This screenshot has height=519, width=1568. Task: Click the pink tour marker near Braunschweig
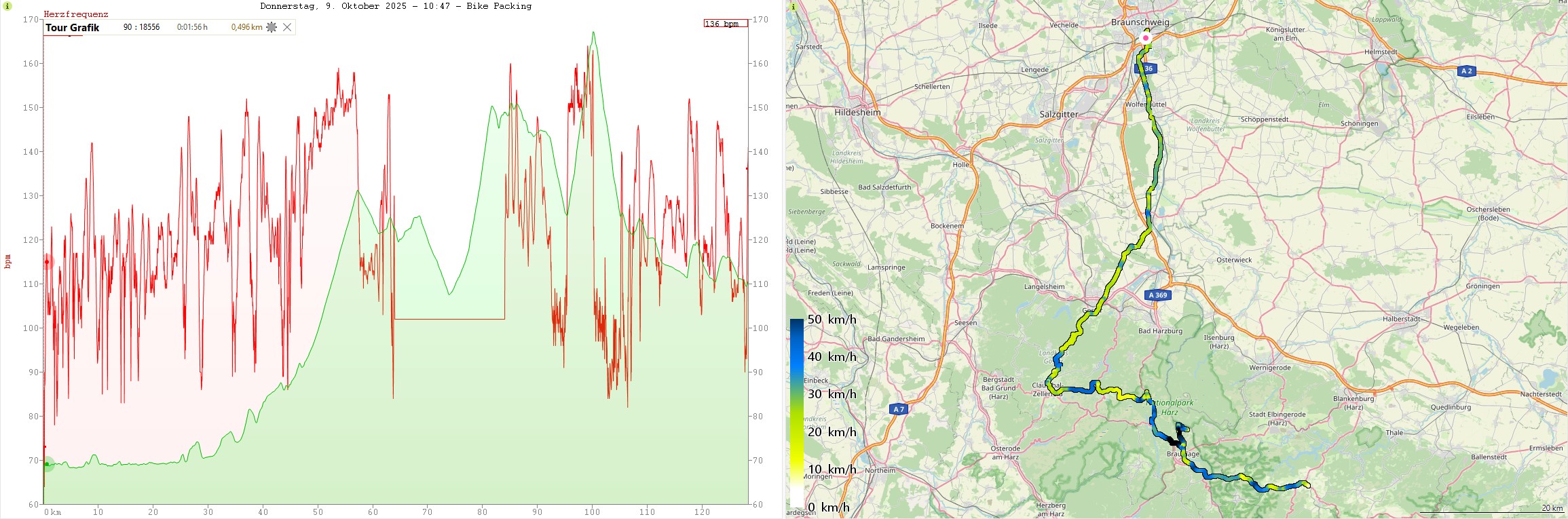(x=1146, y=38)
